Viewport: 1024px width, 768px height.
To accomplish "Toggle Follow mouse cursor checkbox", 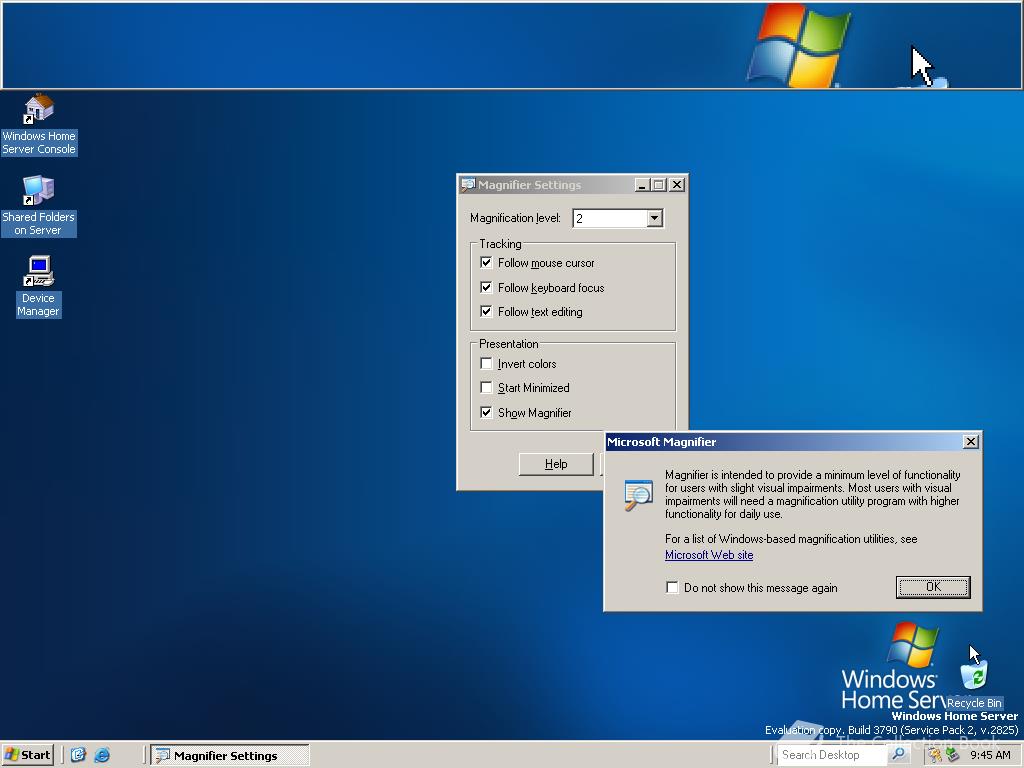I will pos(486,263).
